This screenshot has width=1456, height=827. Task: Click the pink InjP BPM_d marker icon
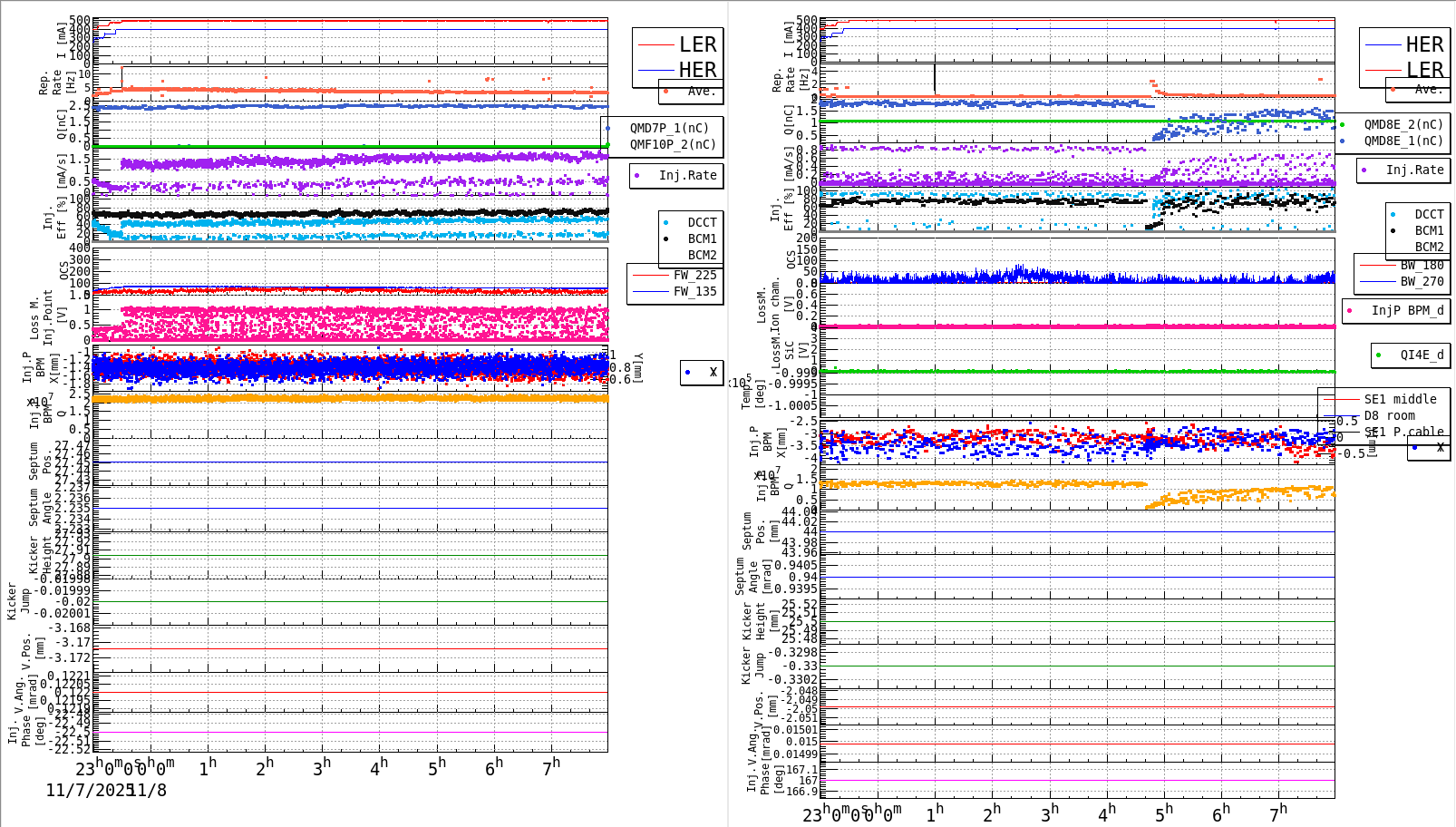[x=1350, y=309]
